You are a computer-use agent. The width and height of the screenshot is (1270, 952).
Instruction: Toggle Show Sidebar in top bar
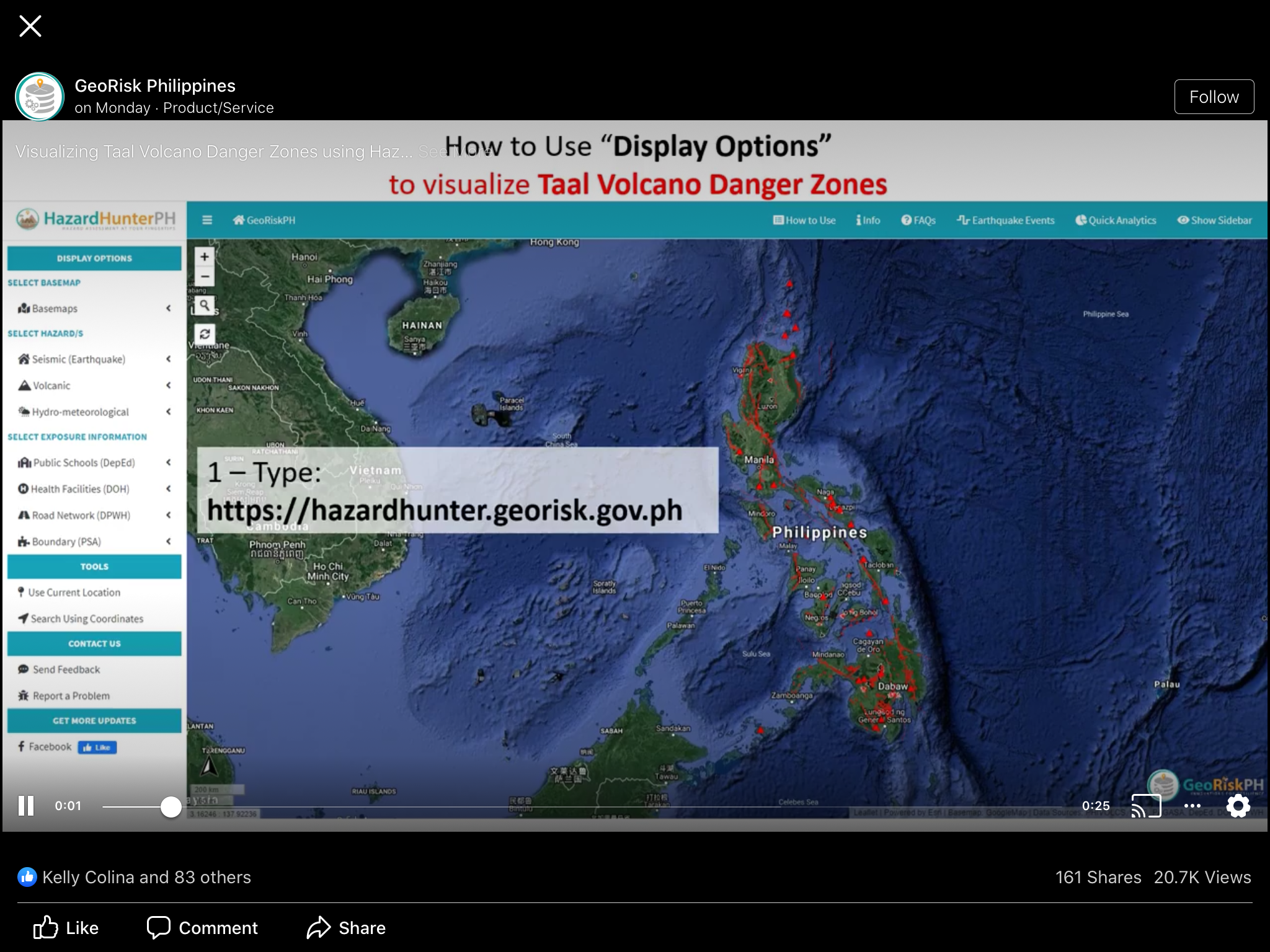coord(1214,220)
